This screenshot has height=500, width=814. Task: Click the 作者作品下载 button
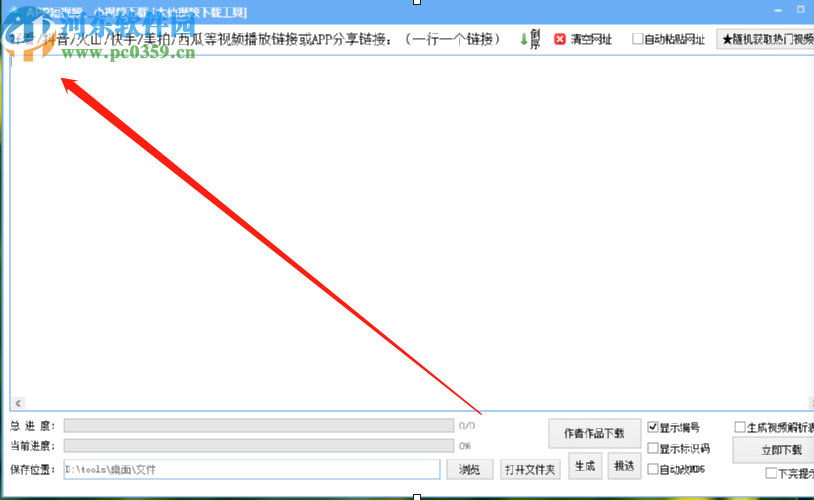pyautogui.click(x=594, y=433)
